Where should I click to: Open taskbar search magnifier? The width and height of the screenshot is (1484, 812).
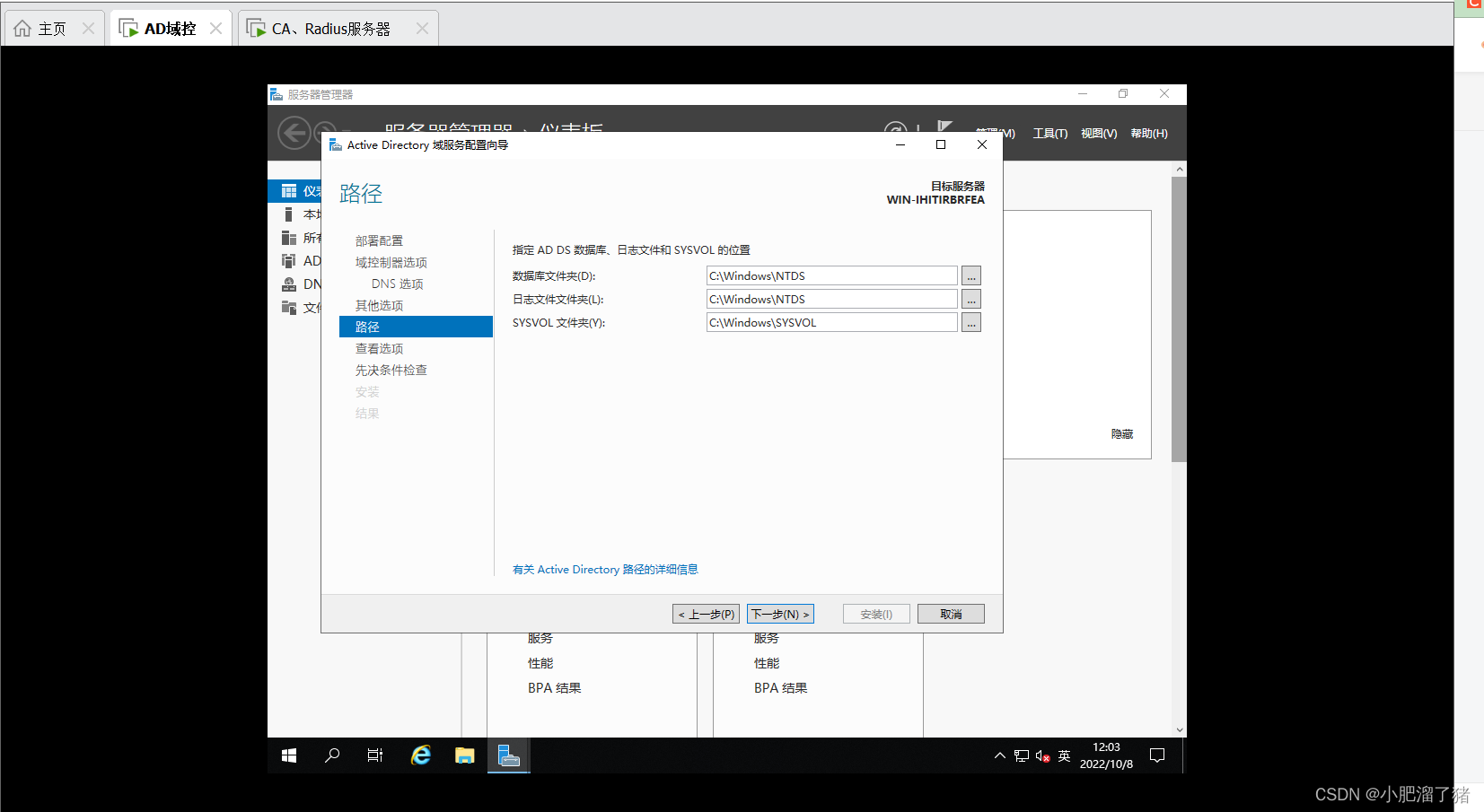coord(332,755)
